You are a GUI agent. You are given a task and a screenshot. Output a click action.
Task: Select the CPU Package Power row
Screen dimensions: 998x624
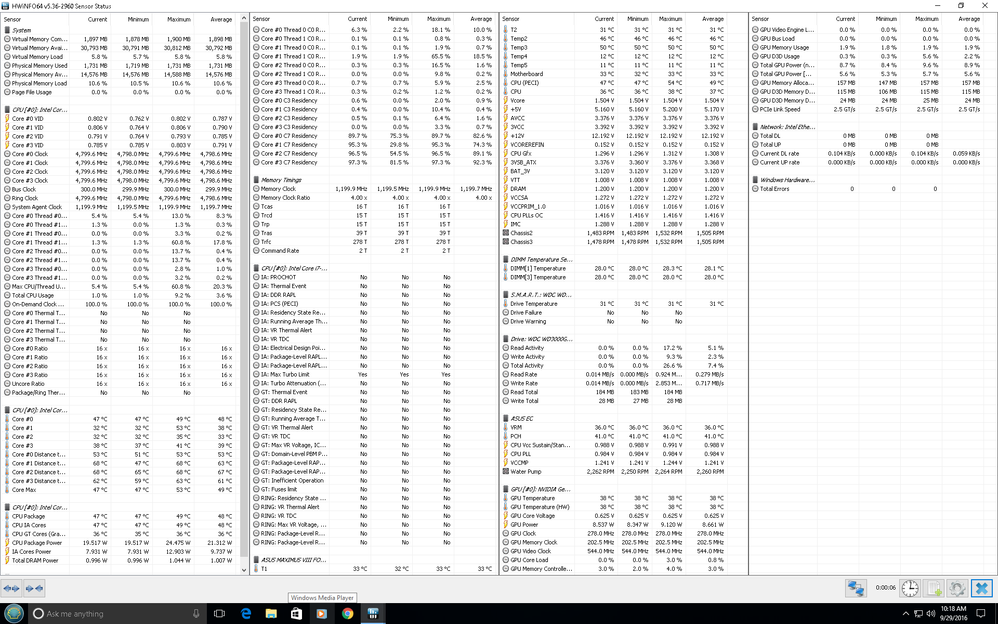tap(120, 543)
